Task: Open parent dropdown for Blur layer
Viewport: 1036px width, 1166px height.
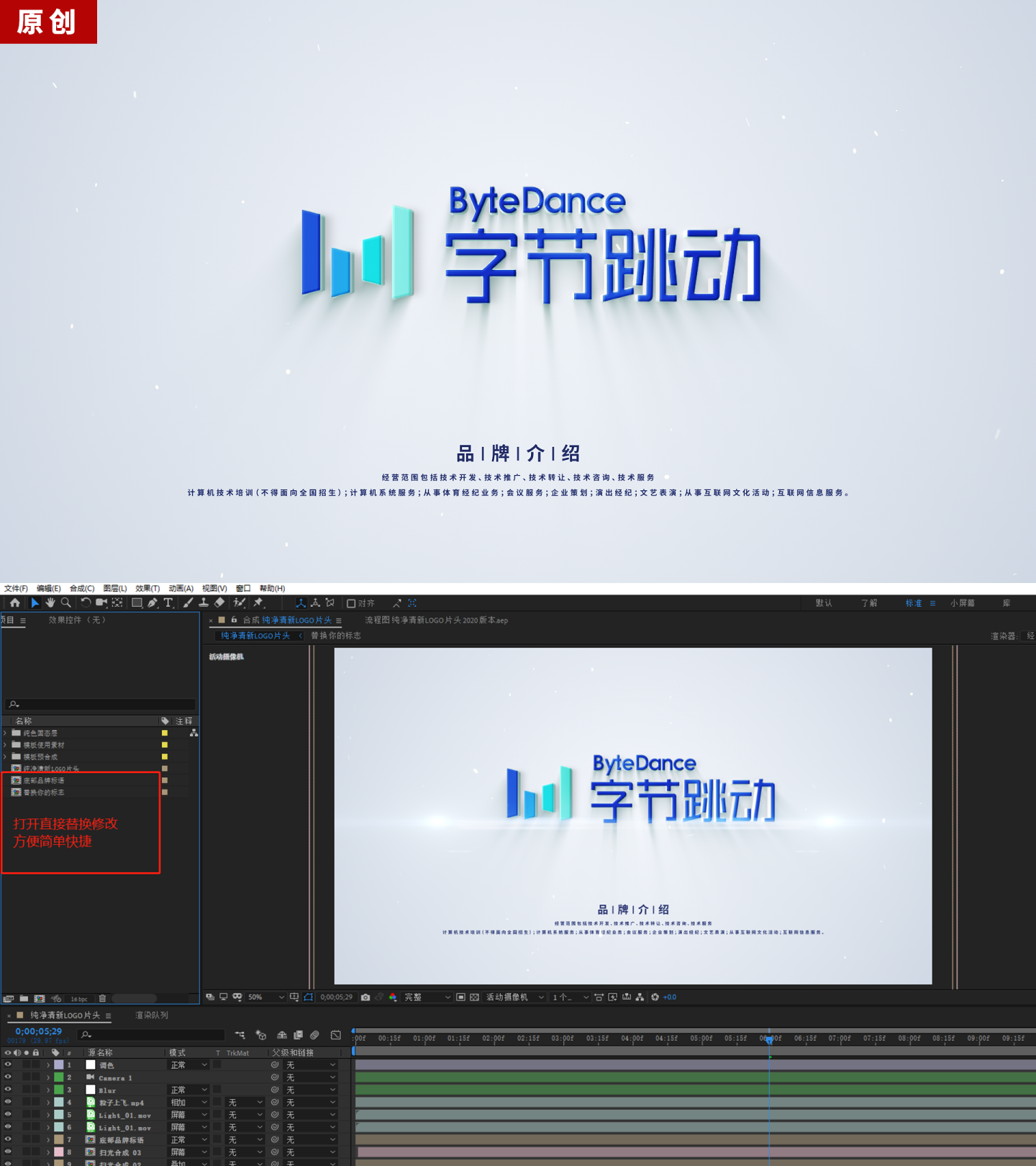Action: click(x=311, y=1090)
